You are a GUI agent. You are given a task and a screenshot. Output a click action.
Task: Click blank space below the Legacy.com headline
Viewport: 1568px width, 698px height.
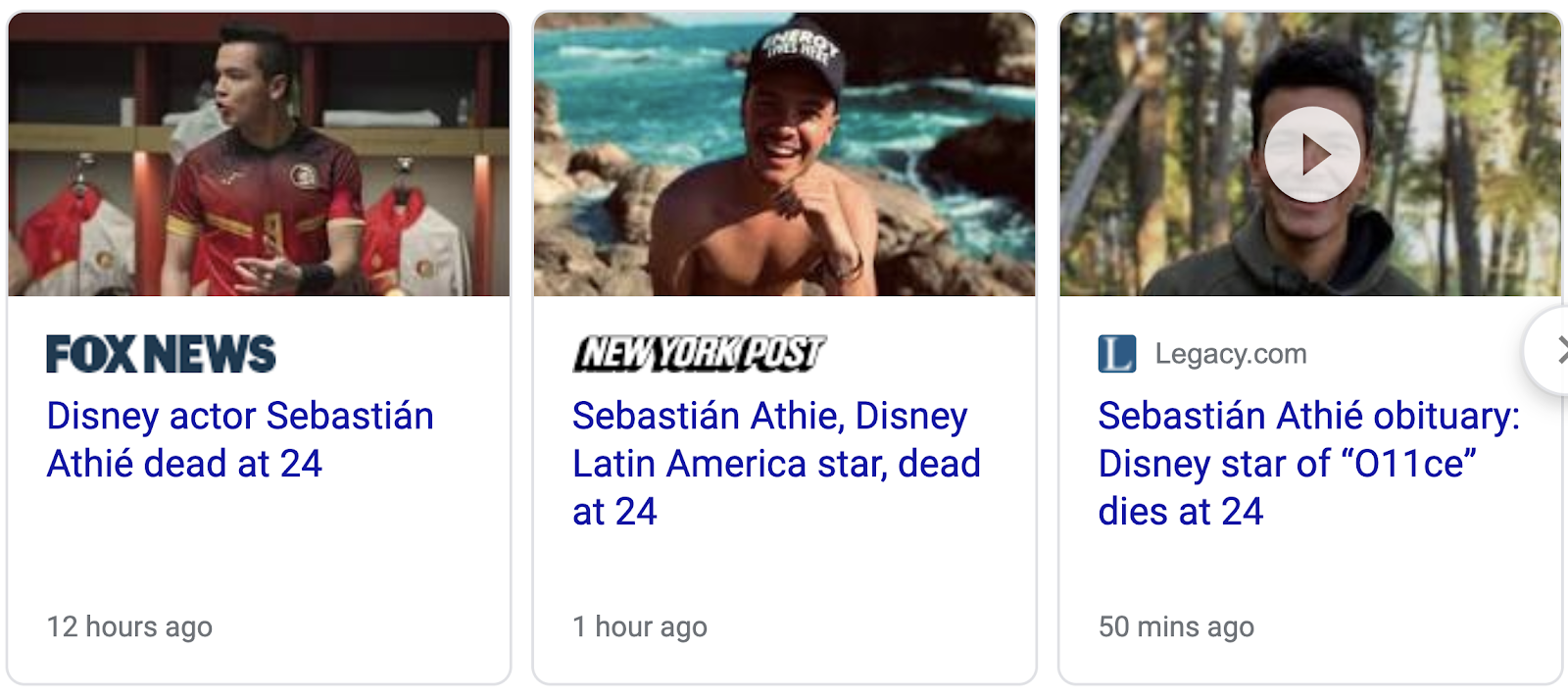[x=1309, y=573]
